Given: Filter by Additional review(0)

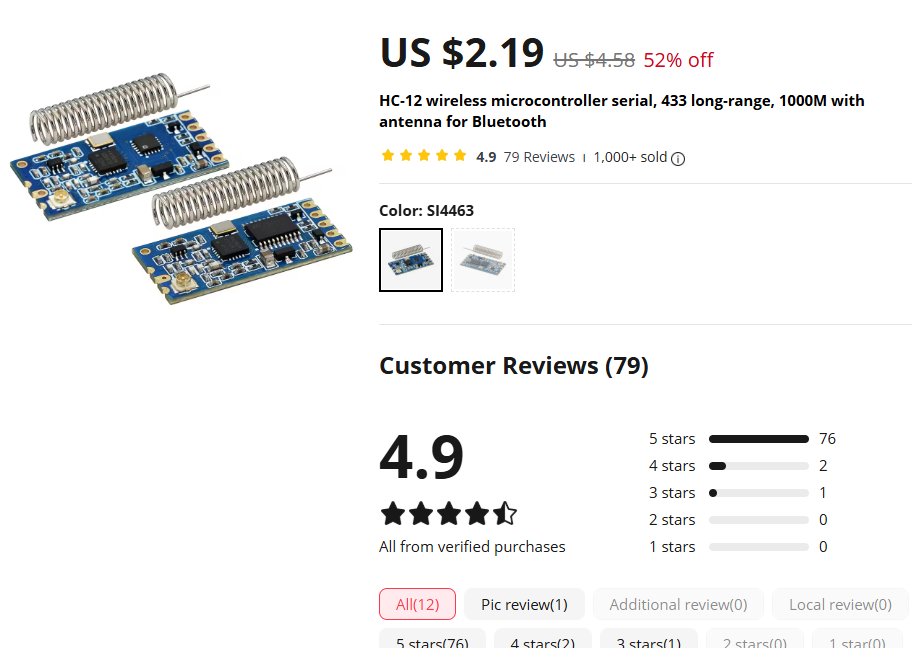Looking at the screenshot, I should (678, 604).
